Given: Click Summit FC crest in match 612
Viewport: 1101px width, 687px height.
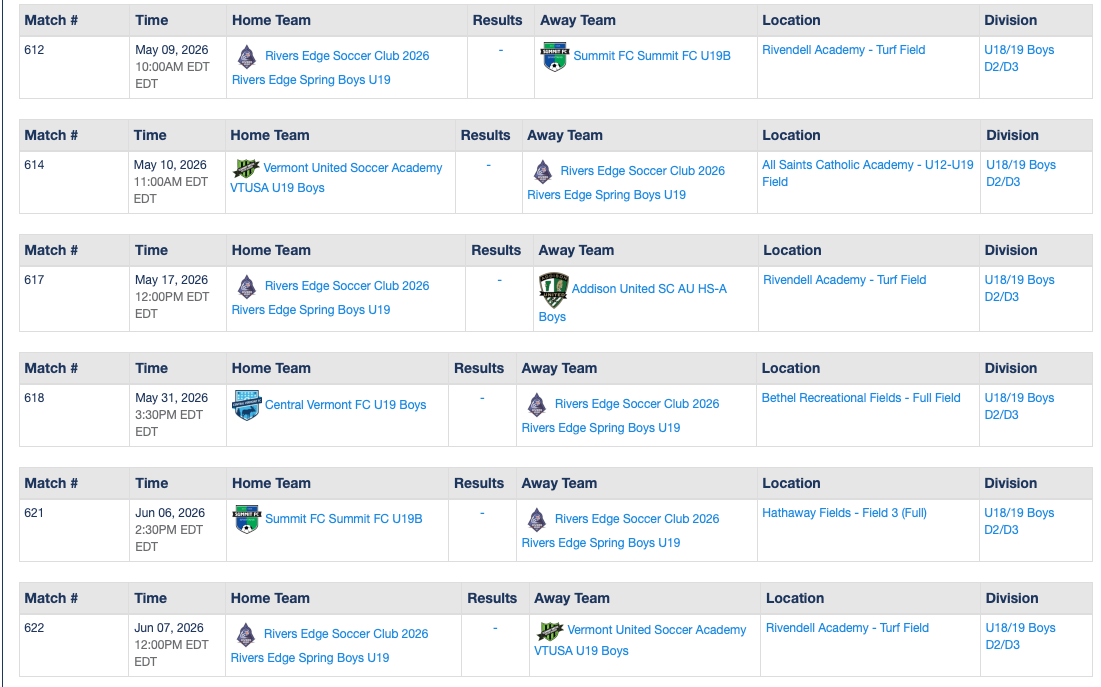Looking at the screenshot, I should coord(554,56).
